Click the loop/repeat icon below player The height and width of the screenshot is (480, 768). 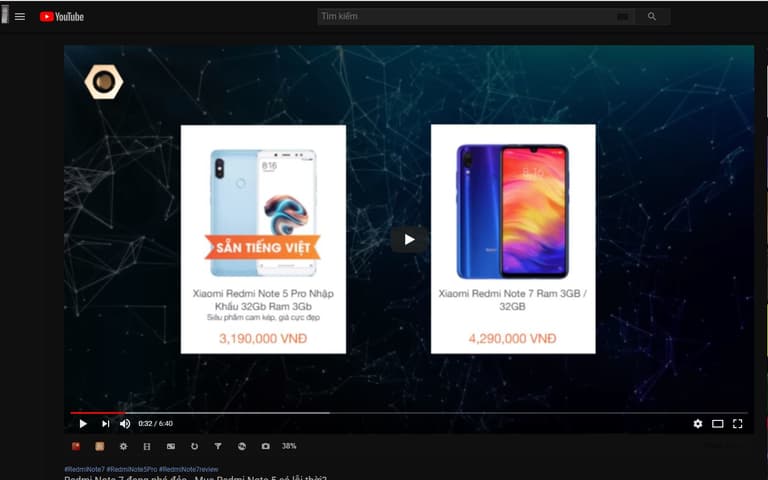194,446
